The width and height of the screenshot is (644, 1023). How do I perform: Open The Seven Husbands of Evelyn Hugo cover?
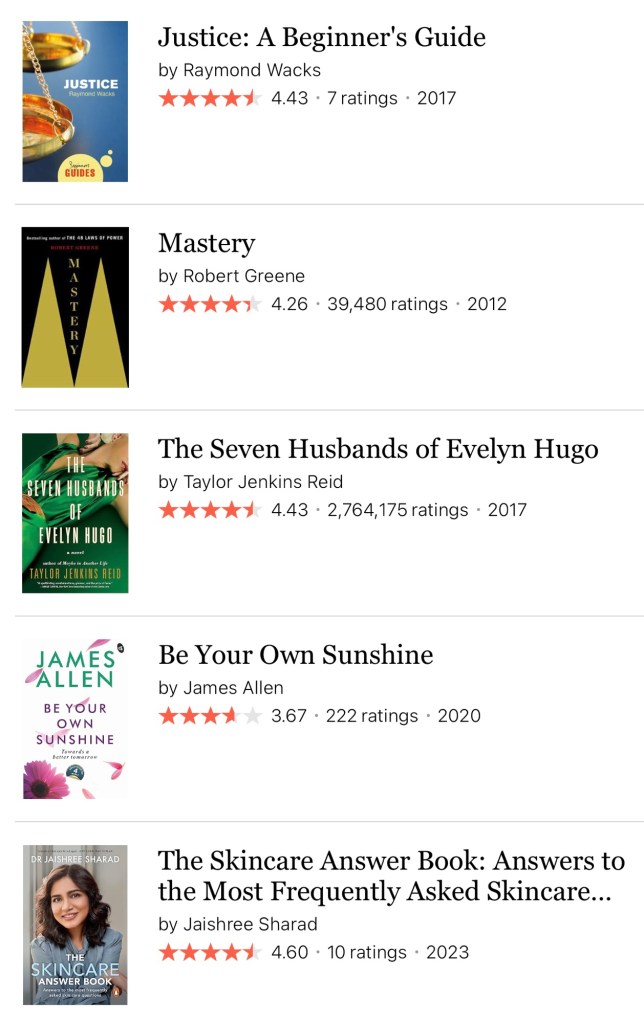75,513
